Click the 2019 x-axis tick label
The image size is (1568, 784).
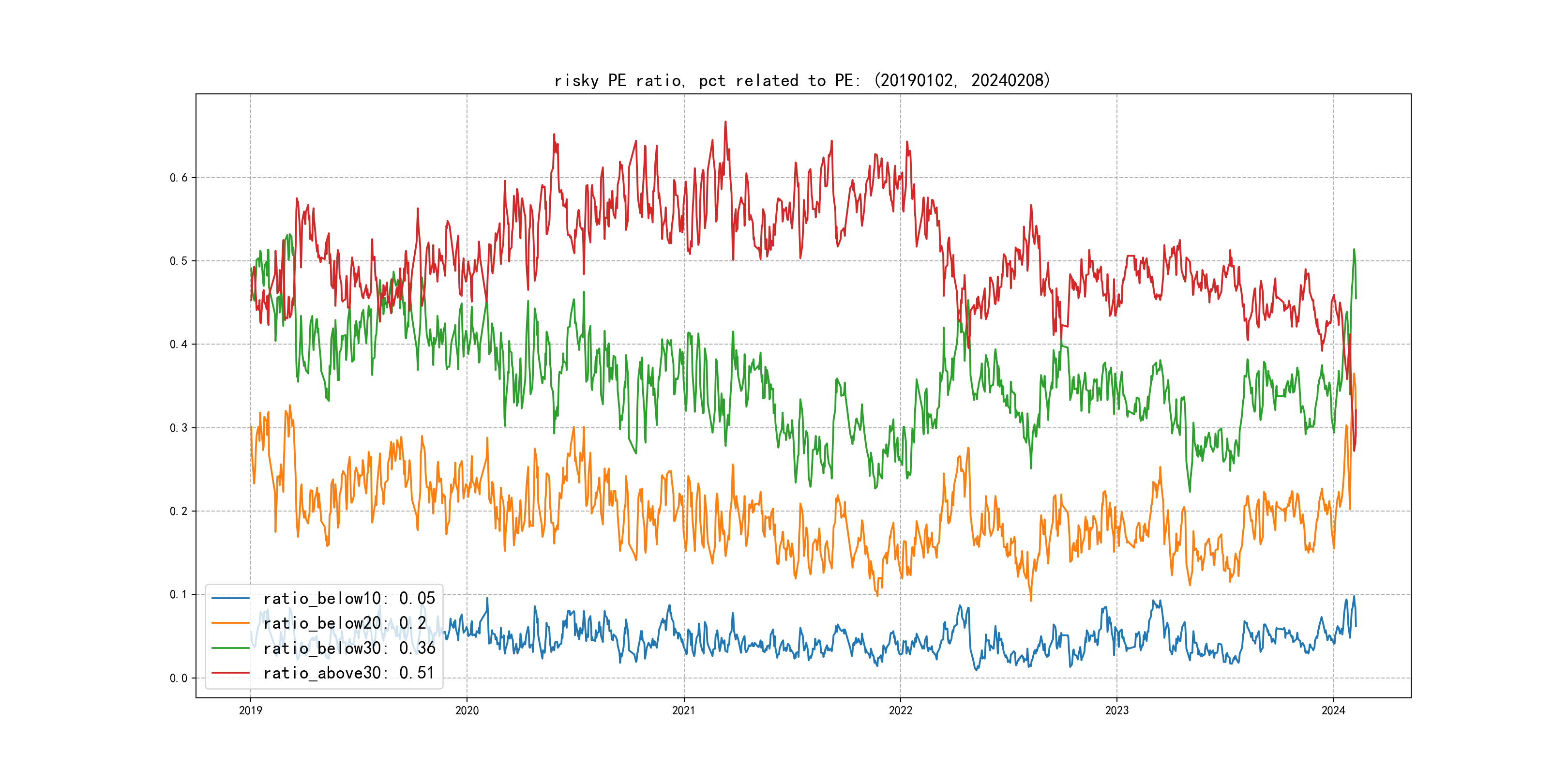point(250,710)
